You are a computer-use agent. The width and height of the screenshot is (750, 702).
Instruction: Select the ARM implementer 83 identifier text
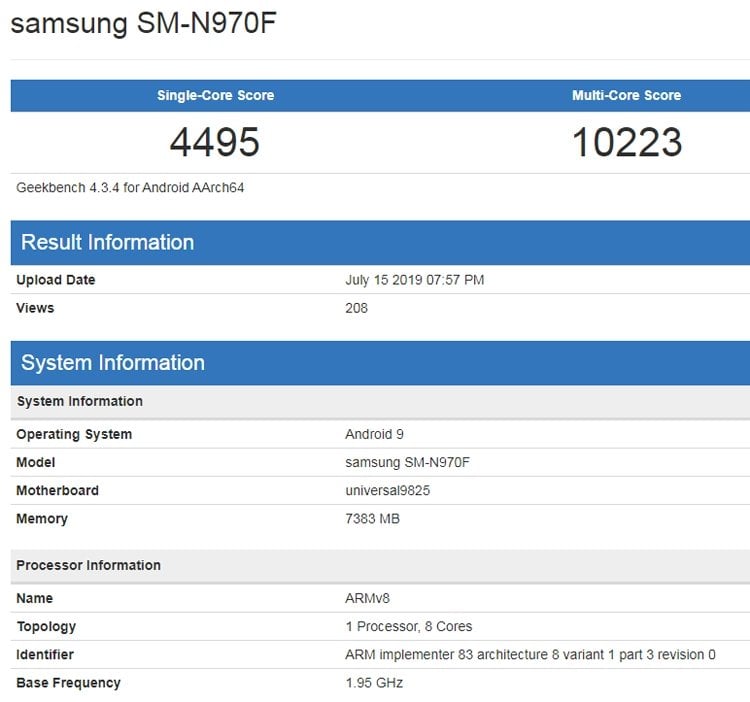(530, 655)
